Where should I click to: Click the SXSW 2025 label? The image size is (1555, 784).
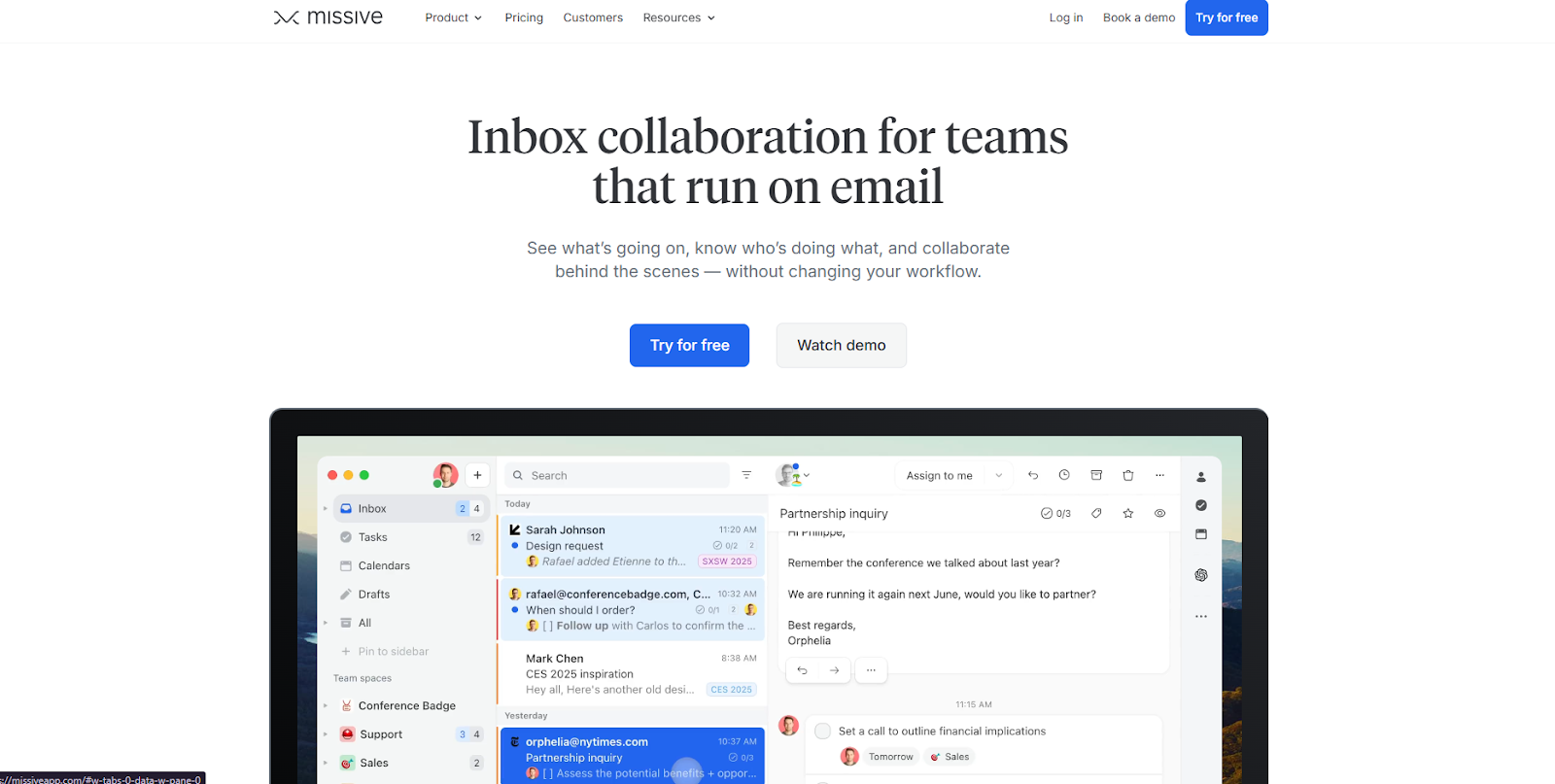[x=727, y=562]
